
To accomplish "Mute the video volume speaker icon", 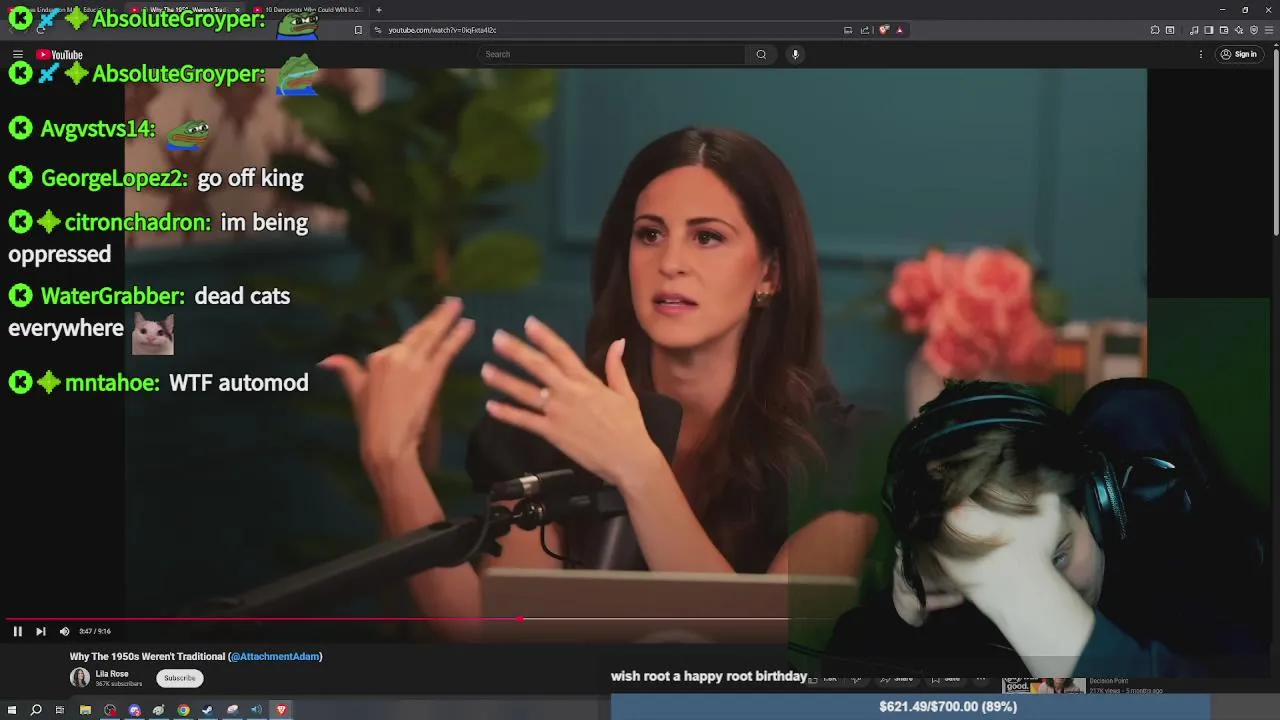I will [64, 631].
